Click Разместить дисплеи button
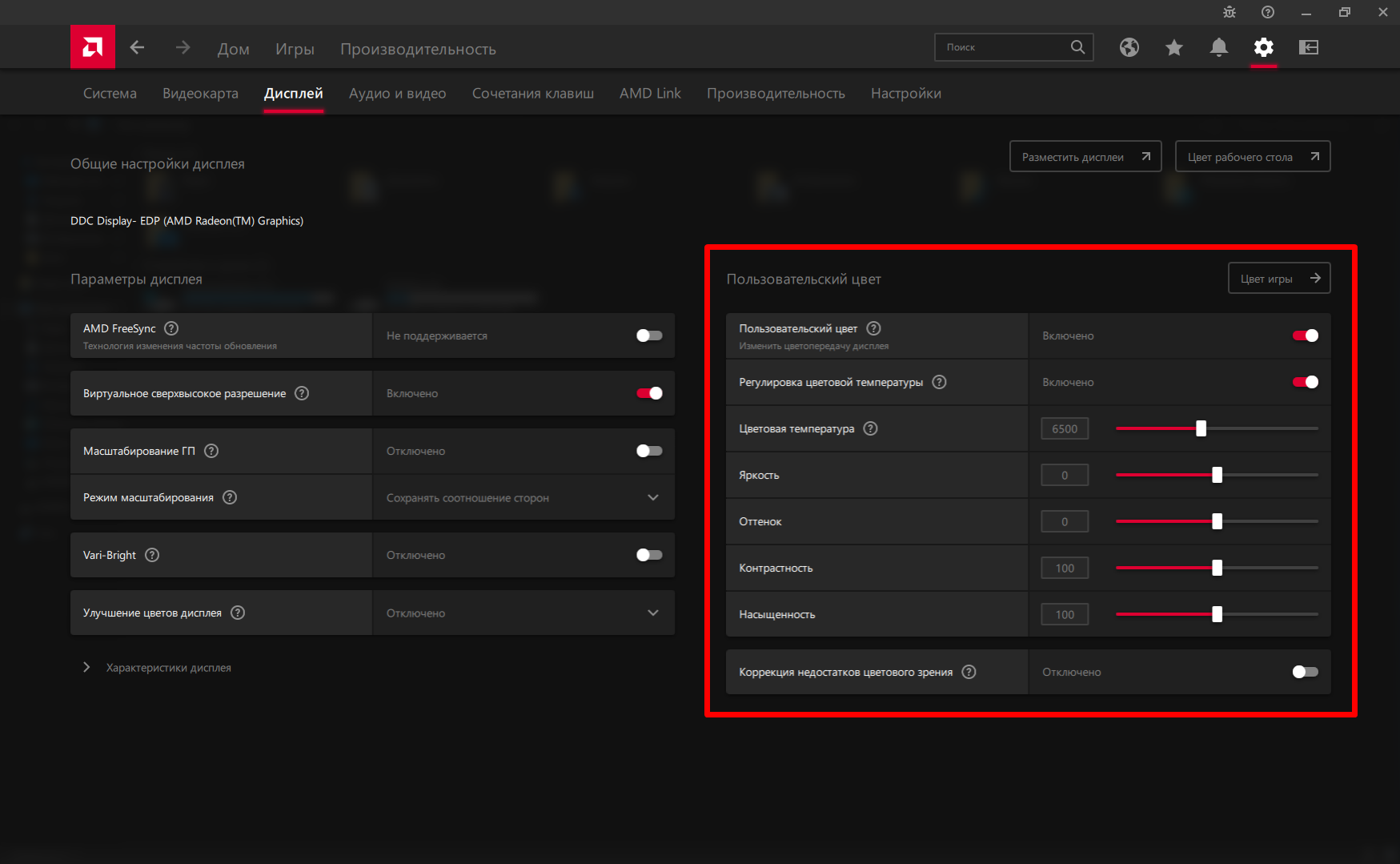 point(1085,156)
